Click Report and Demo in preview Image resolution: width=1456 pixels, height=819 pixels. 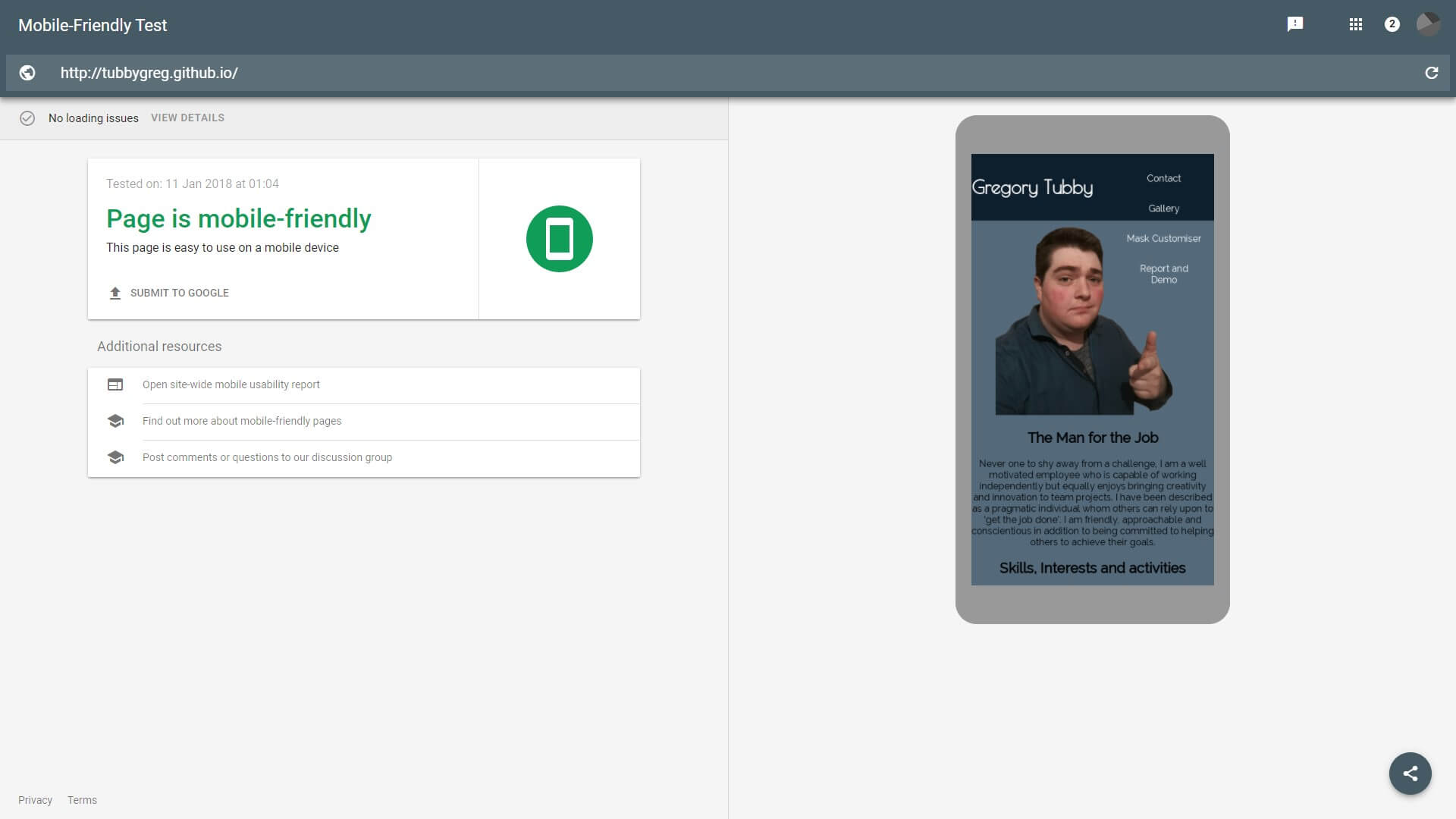coord(1163,274)
